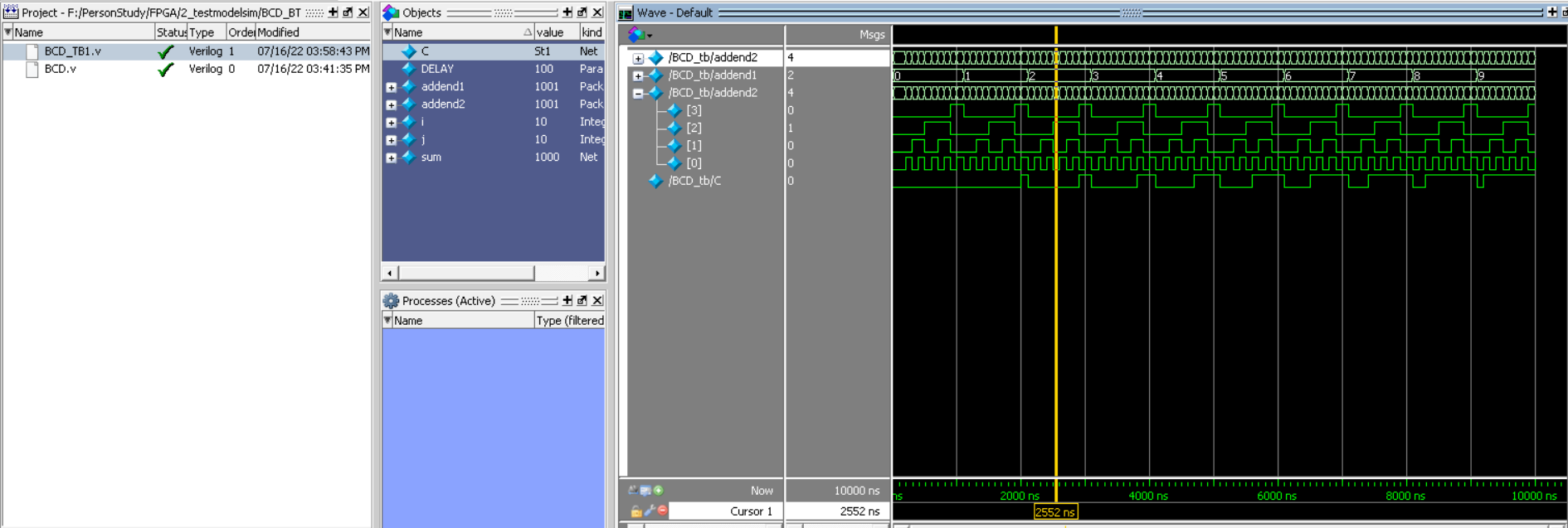Click Cursor 1 name field
Image resolution: width=1568 pixels, height=528 pixels.
click(725, 511)
